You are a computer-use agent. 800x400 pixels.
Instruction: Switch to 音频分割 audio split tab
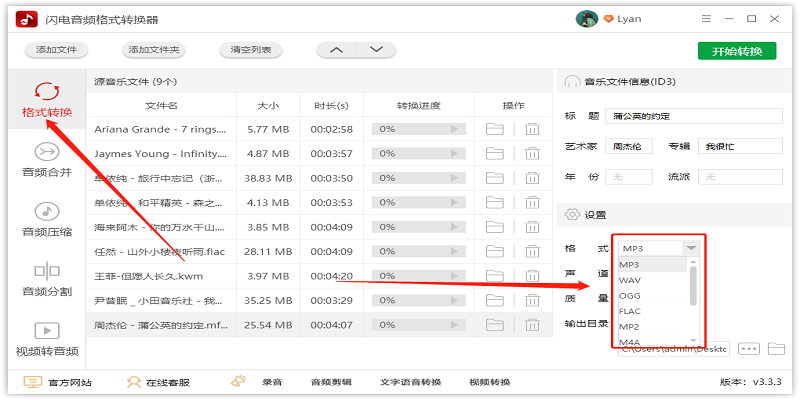47,280
